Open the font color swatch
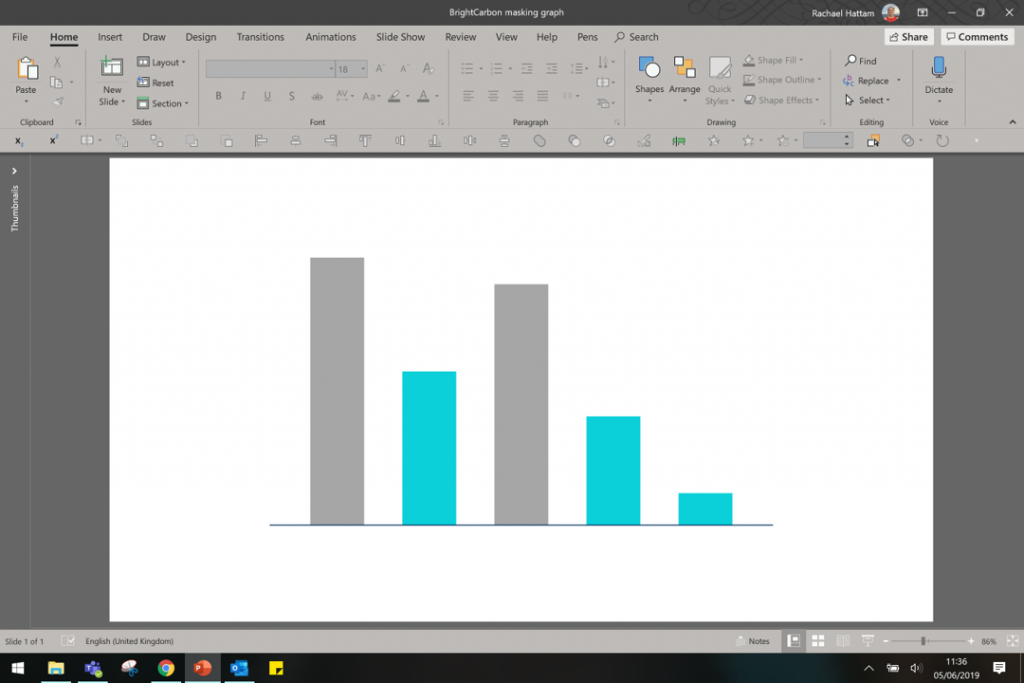 click(x=424, y=96)
